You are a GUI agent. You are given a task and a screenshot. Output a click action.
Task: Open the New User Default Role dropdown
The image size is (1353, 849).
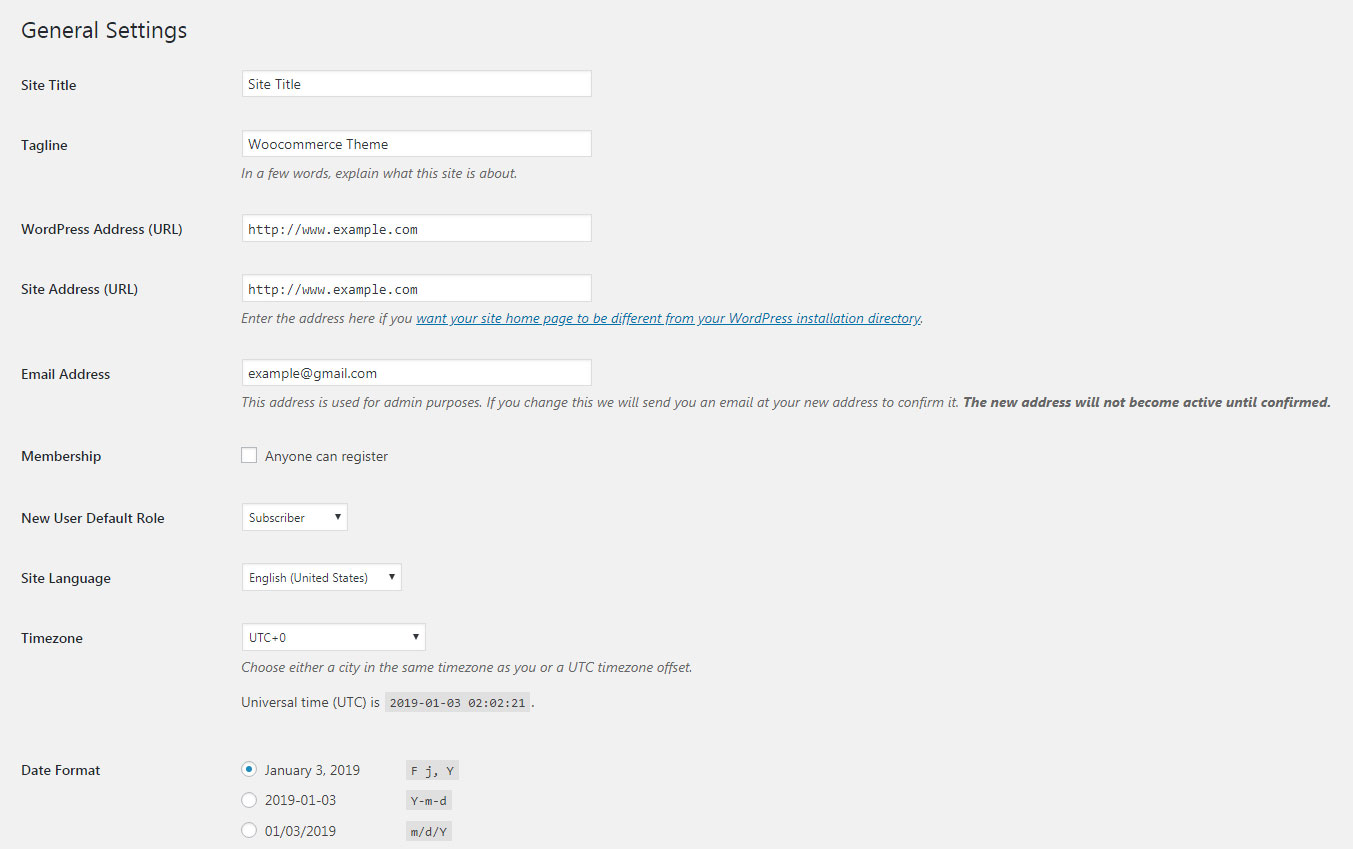tap(295, 518)
